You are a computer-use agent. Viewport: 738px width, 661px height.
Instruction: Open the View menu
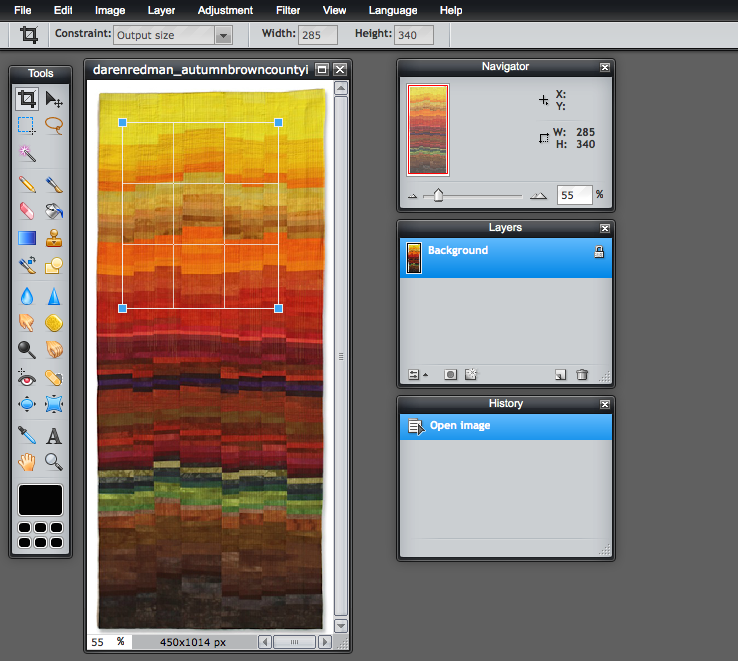[335, 10]
